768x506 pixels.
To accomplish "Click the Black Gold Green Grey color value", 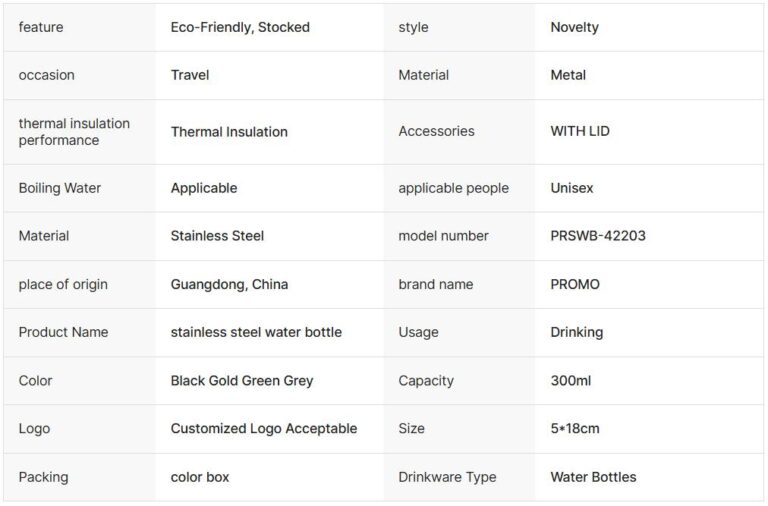I will click(242, 380).
